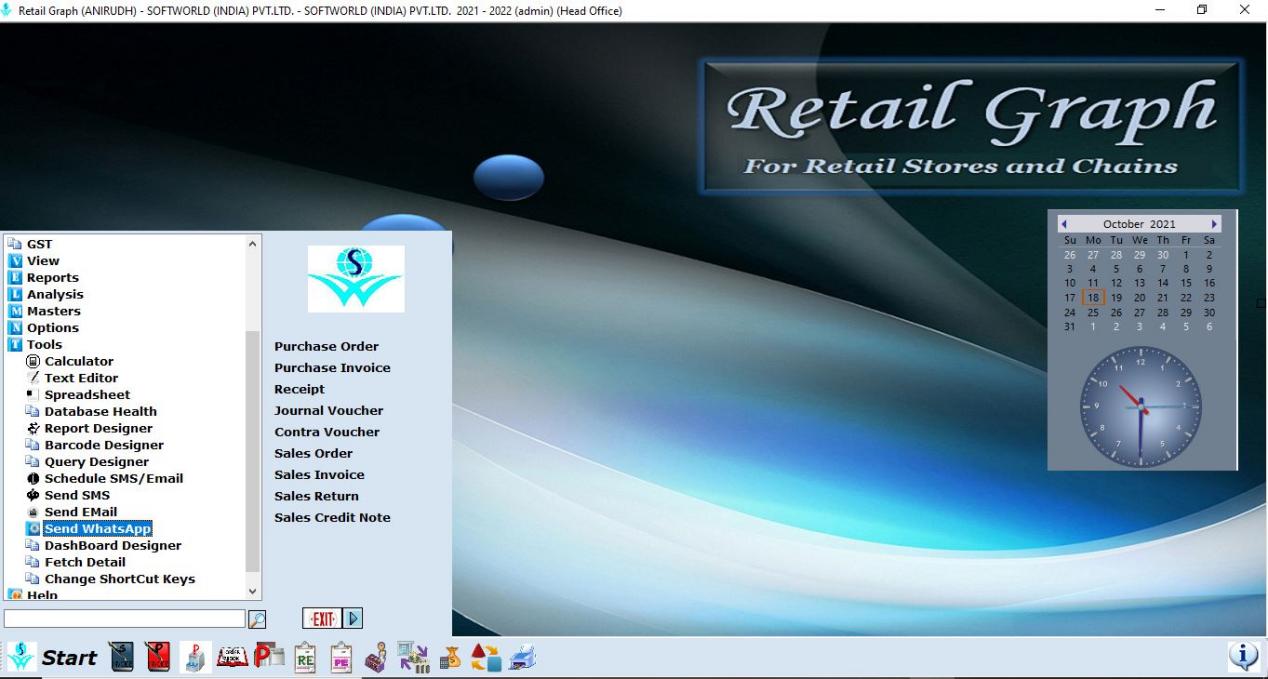Image resolution: width=1268 pixels, height=679 pixels.
Task: Click the Send EMail icon
Action: tap(33, 512)
